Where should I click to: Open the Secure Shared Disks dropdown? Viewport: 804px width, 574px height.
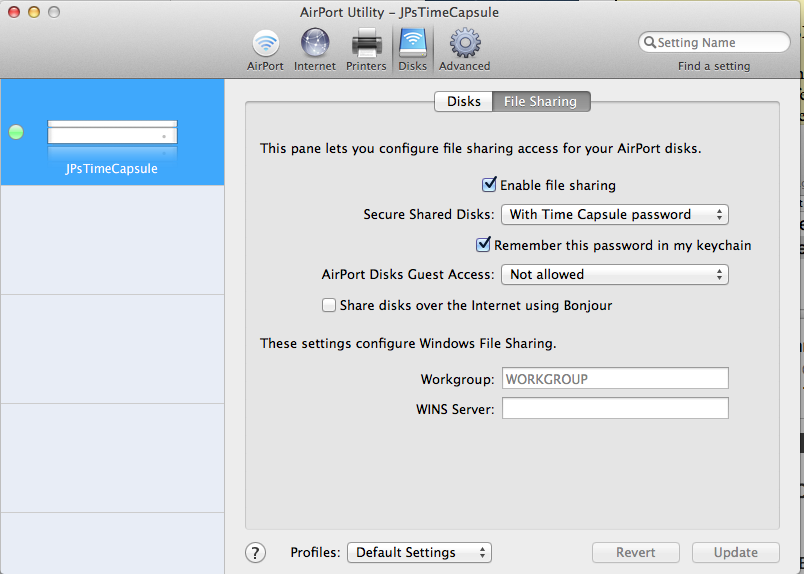pos(614,214)
